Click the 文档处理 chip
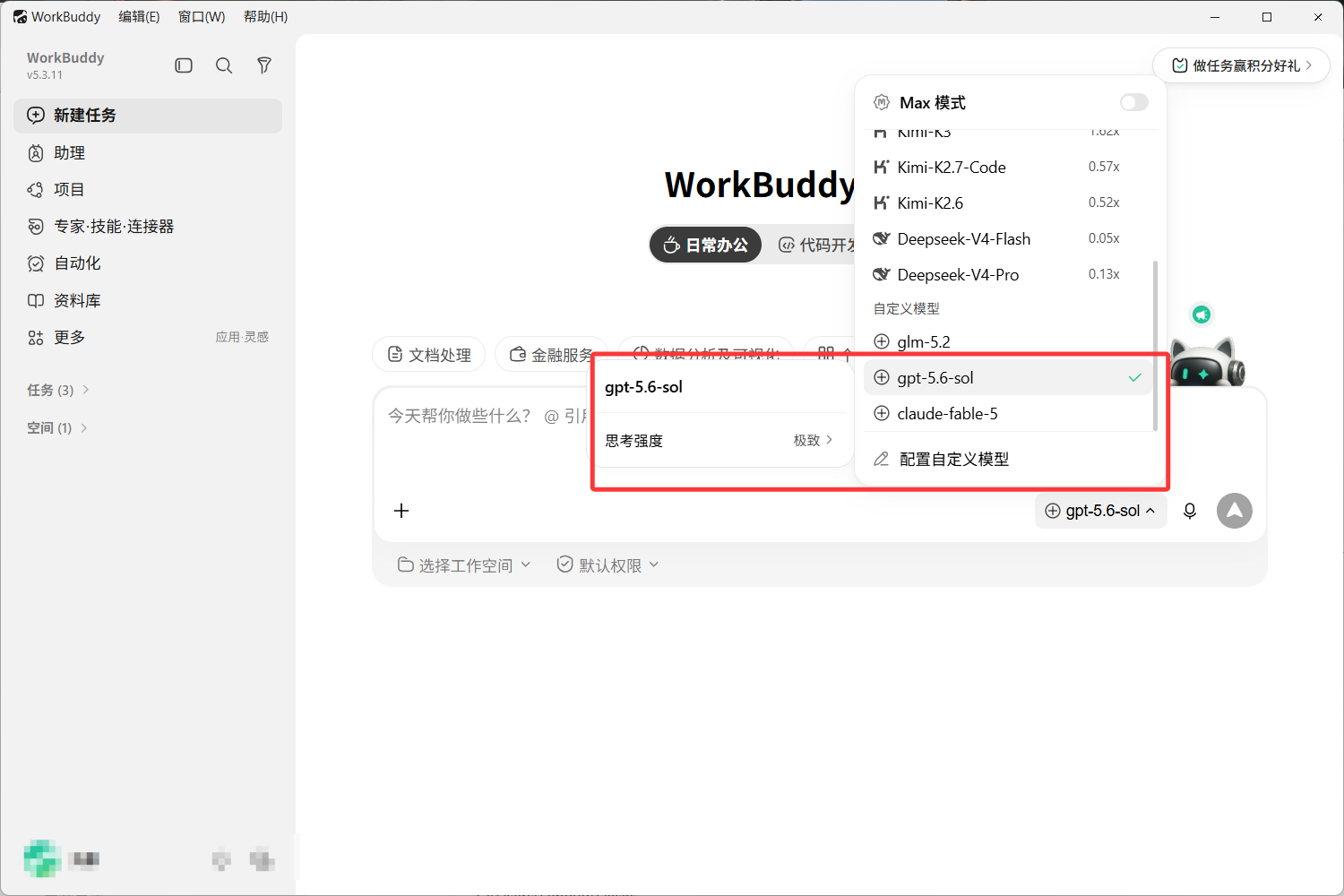Viewport: 1344px width, 896px height. 428,355
